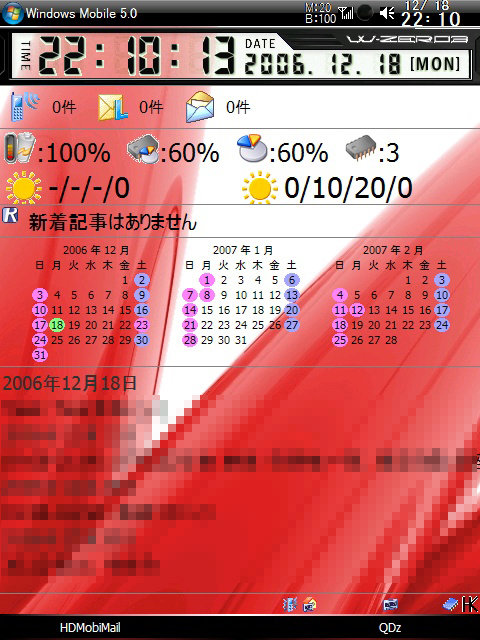Tap the W-ZERO3 logo on clock banner
The width and height of the screenshot is (480, 640).
[x=407, y=39]
